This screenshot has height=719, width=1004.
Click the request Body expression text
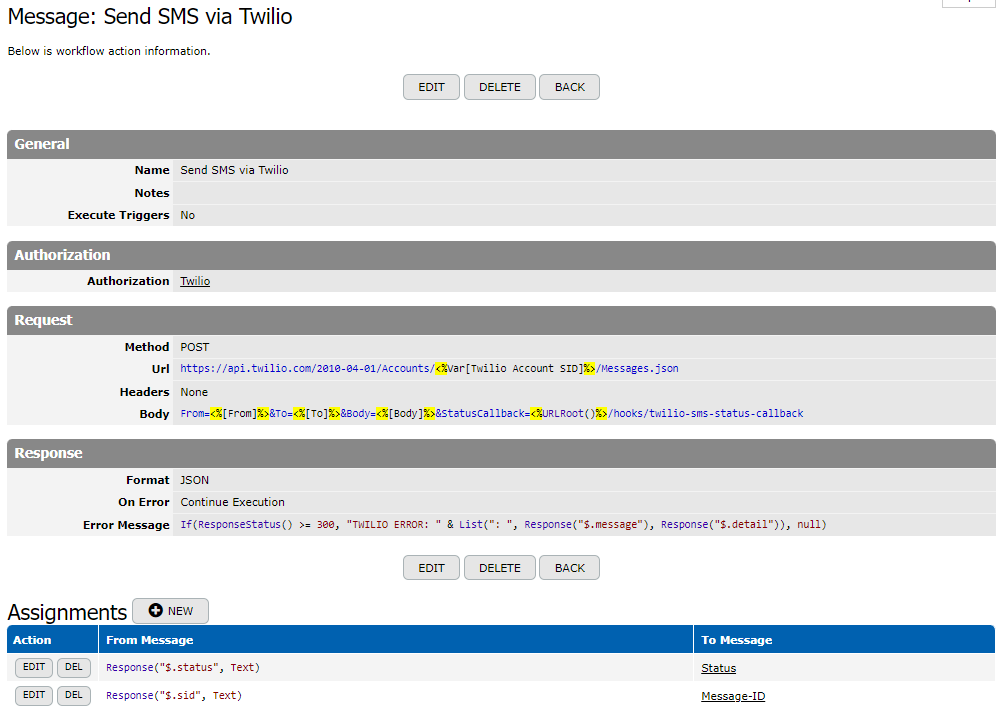pyautogui.click(x=491, y=414)
